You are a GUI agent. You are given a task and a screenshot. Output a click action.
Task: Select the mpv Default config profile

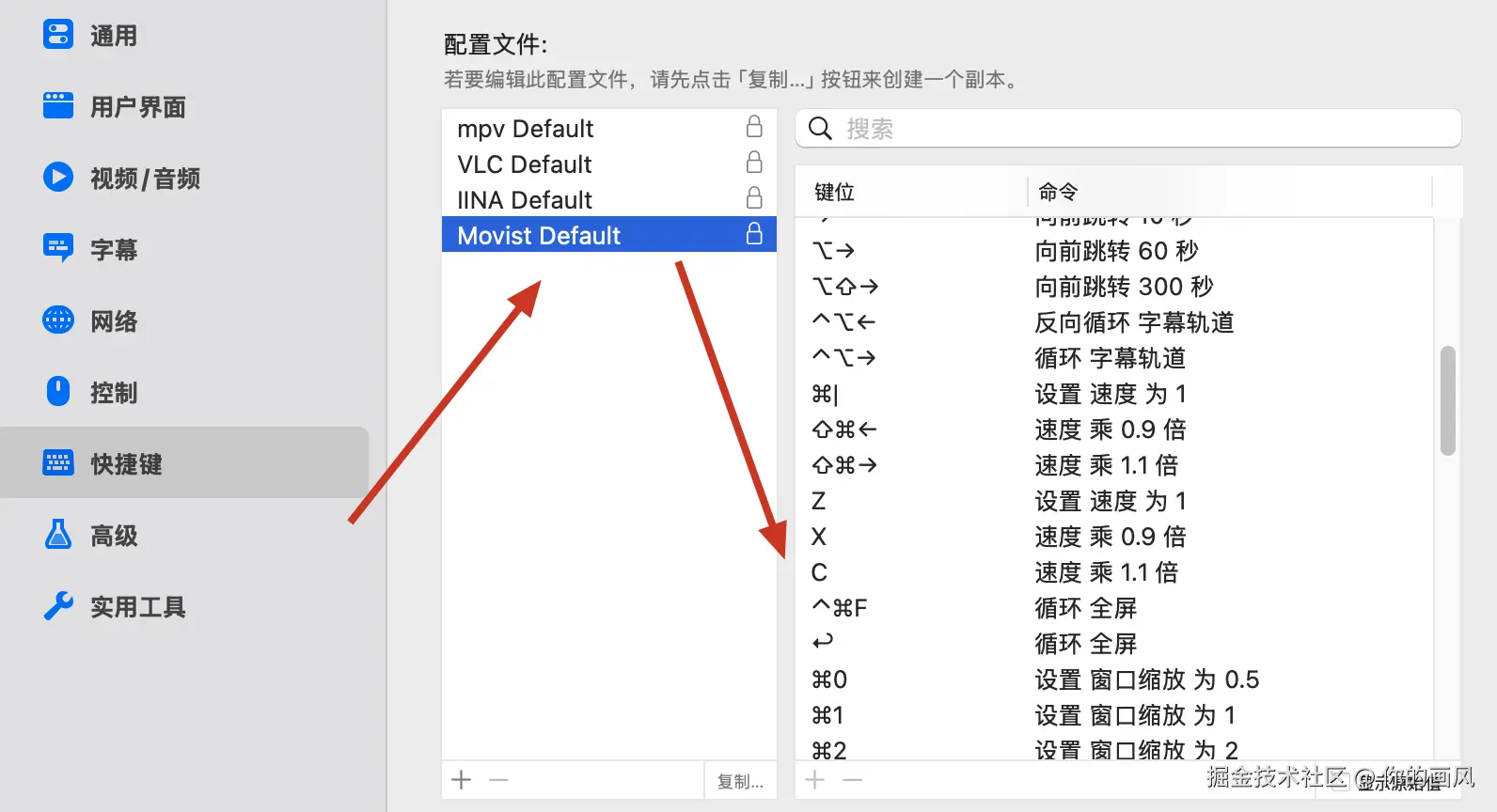coord(609,128)
